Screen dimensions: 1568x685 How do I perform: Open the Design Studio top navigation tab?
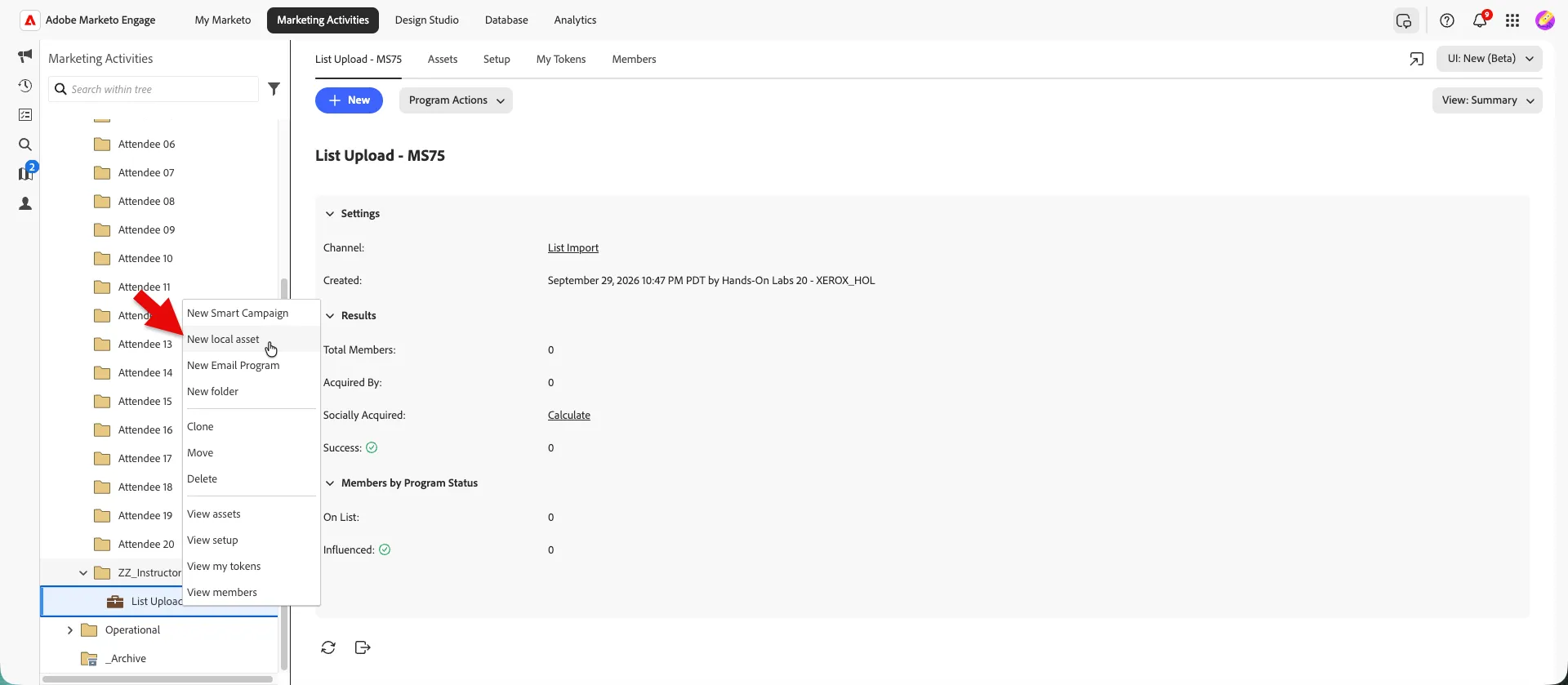point(426,20)
